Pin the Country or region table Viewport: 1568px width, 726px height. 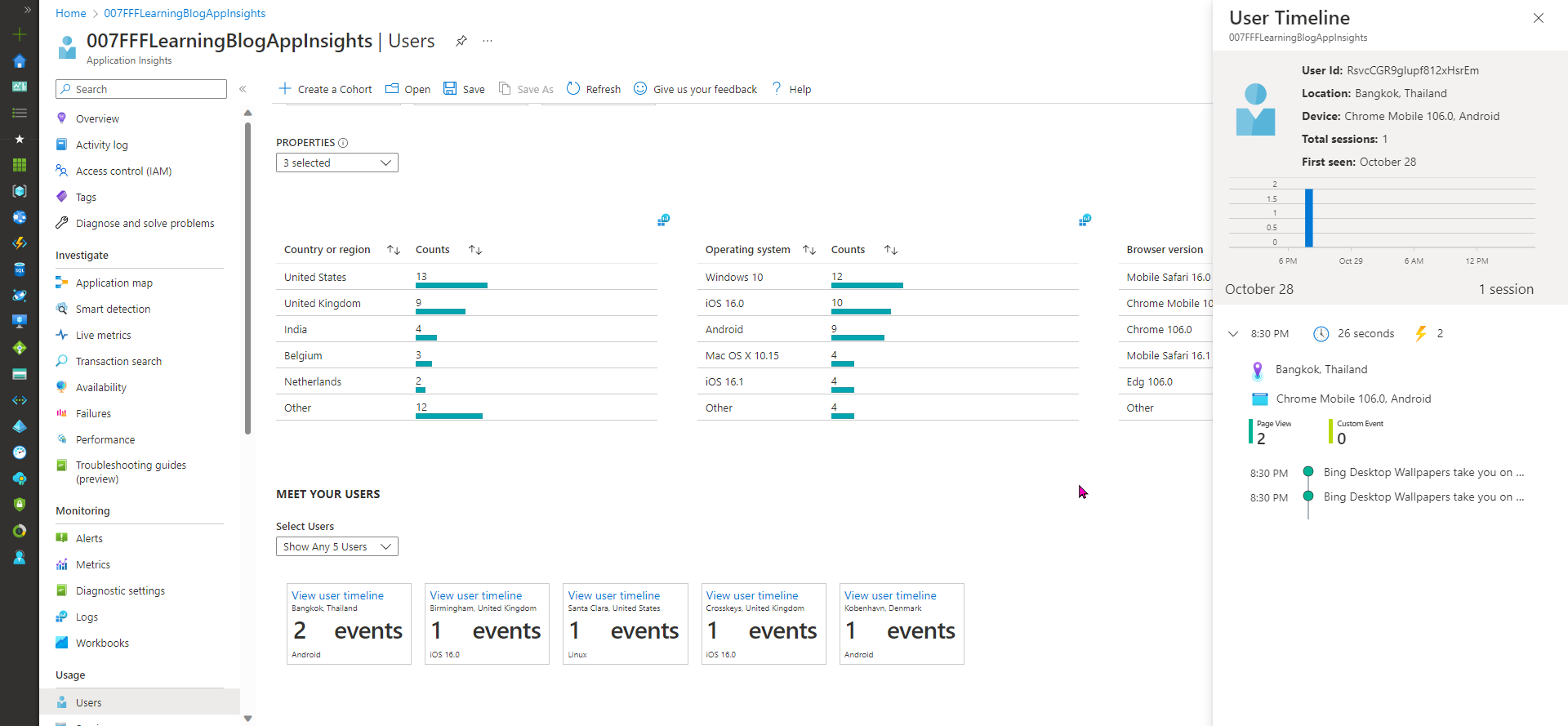[x=664, y=220]
